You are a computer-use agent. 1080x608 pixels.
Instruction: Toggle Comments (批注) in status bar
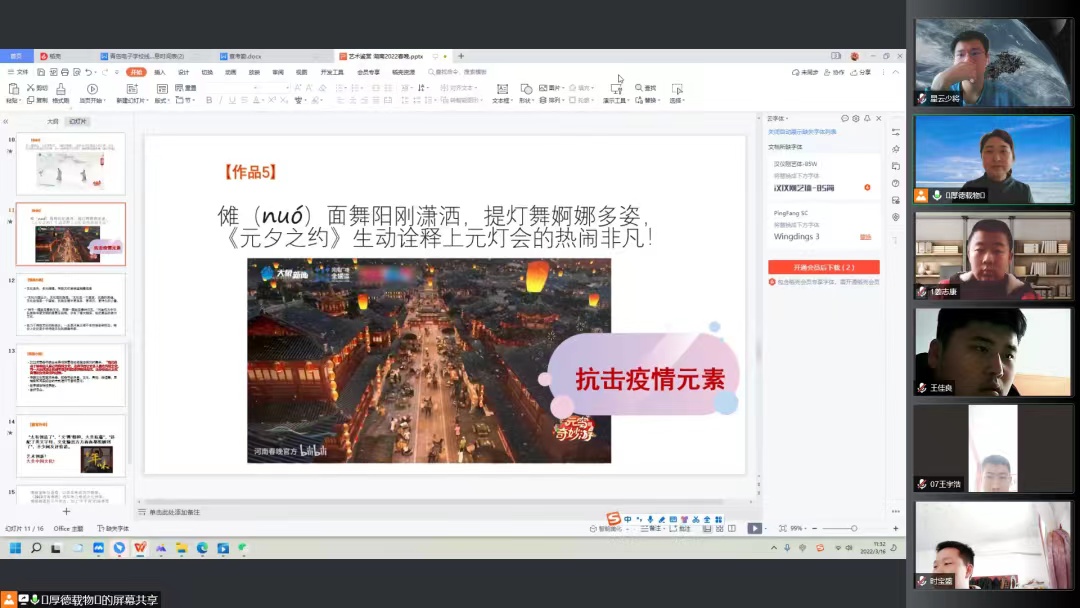(680, 529)
